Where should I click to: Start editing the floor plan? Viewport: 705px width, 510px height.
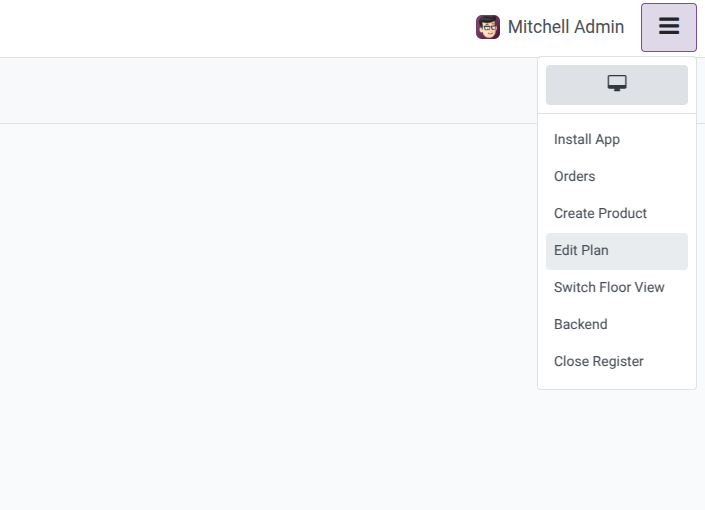pos(581,250)
